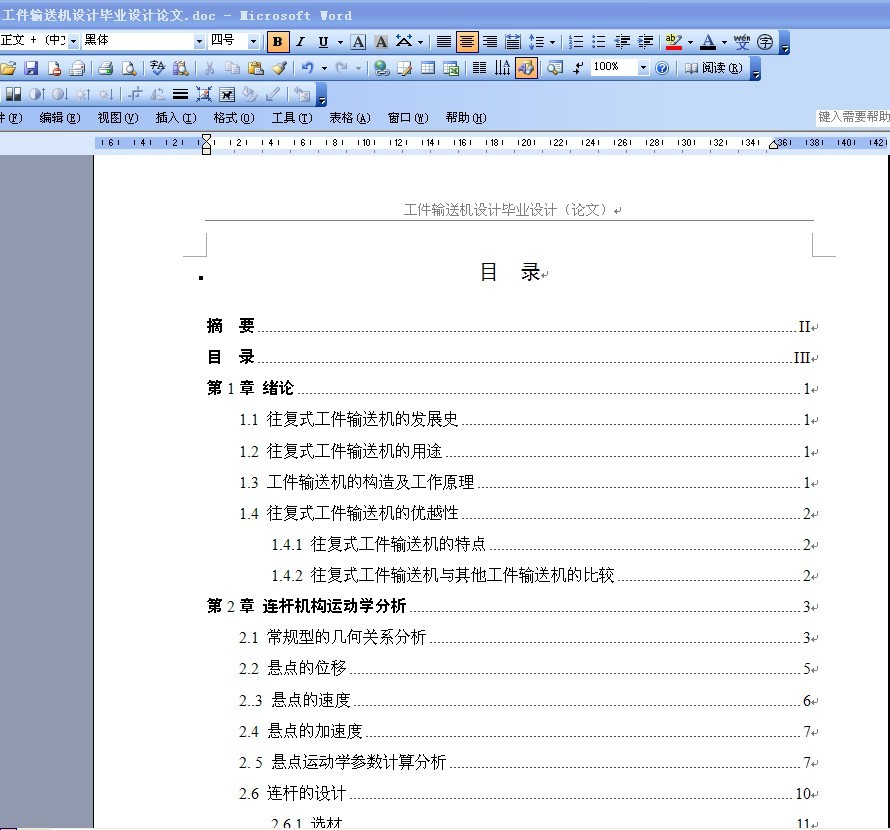The image size is (890, 830).
Task: Click the picture Color control icon
Action: click(x=13, y=94)
